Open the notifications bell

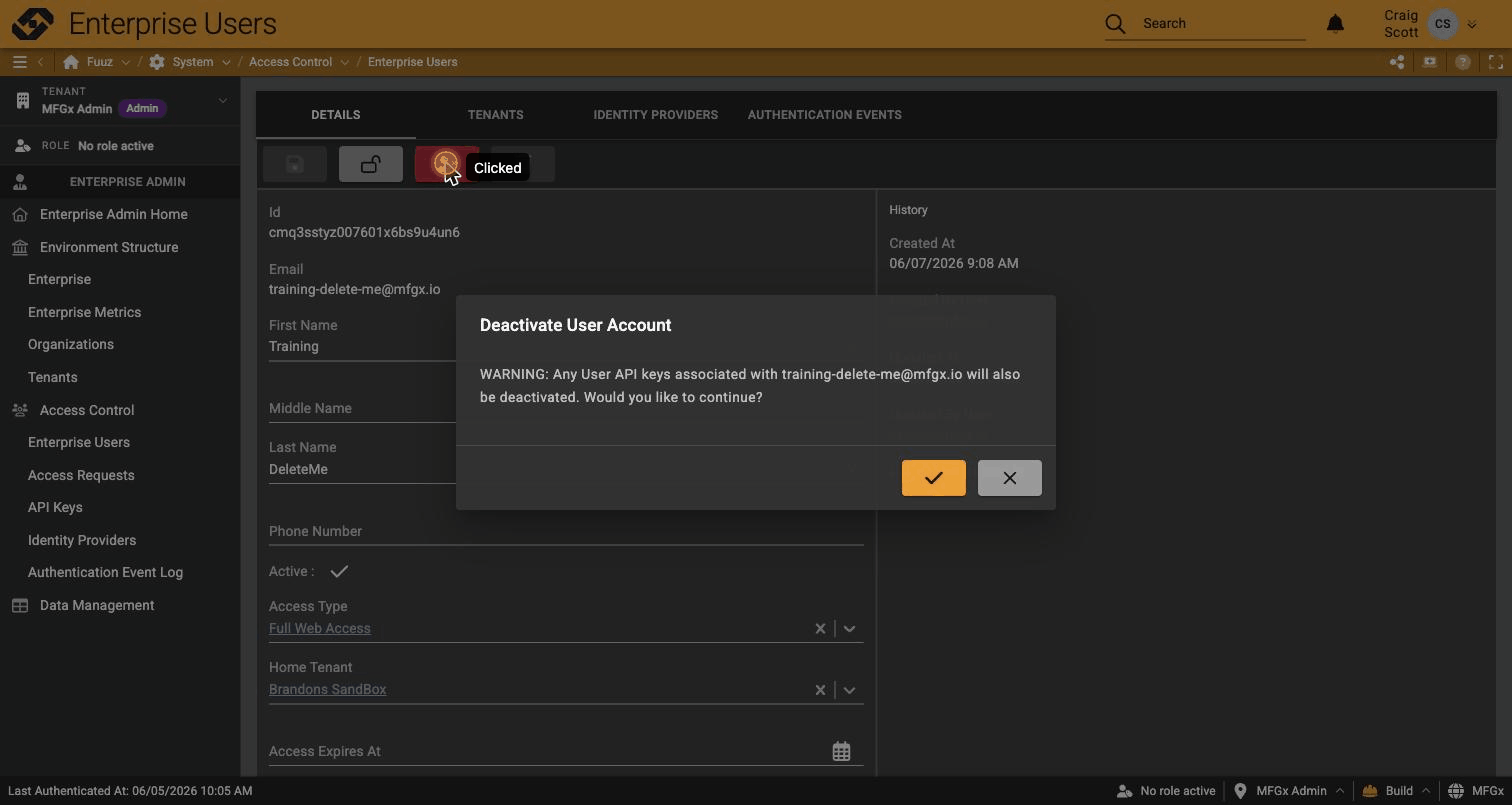pos(1335,23)
